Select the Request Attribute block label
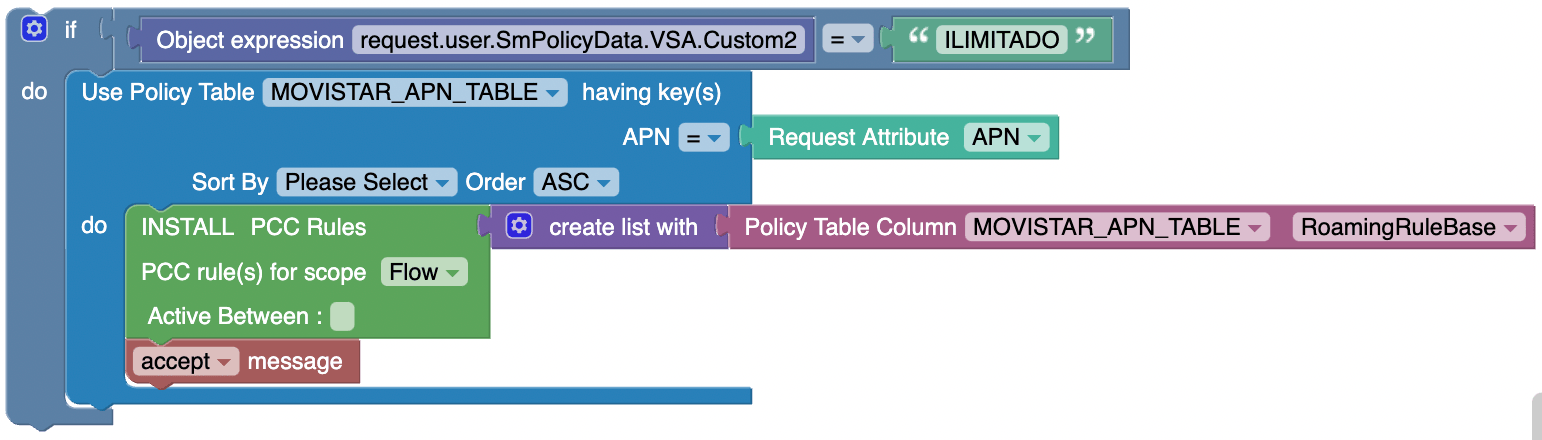This screenshot has height=440, width=1542. coord(858,138)
